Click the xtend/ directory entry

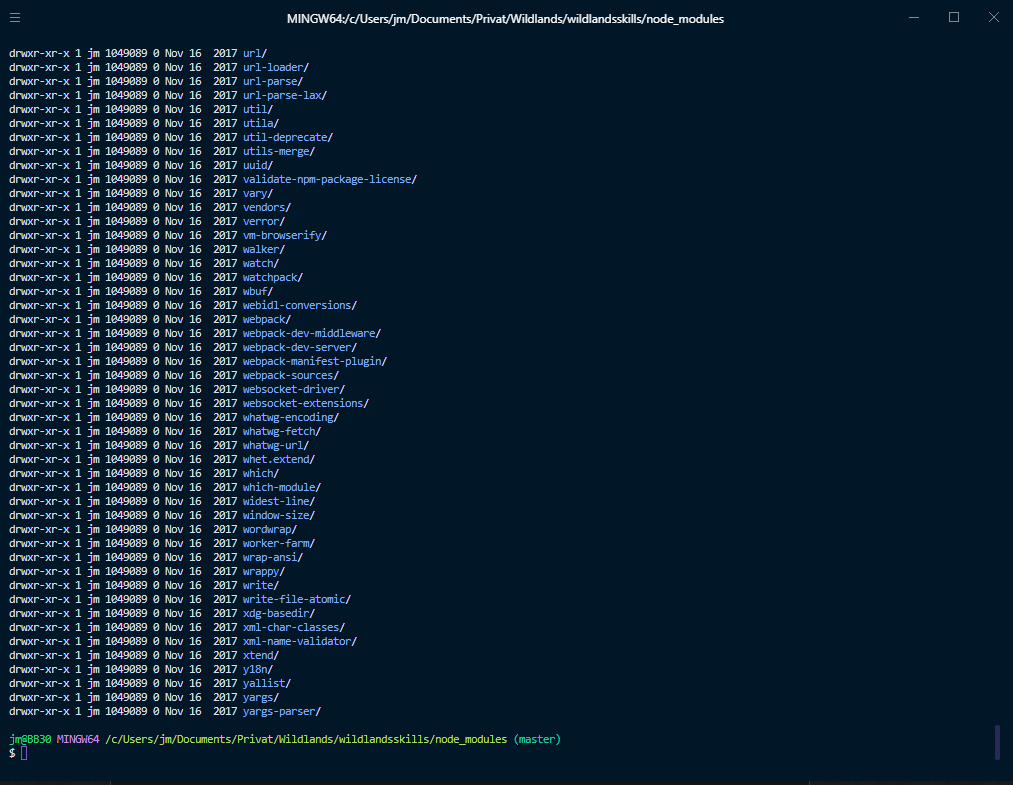(x=261, y=655)
